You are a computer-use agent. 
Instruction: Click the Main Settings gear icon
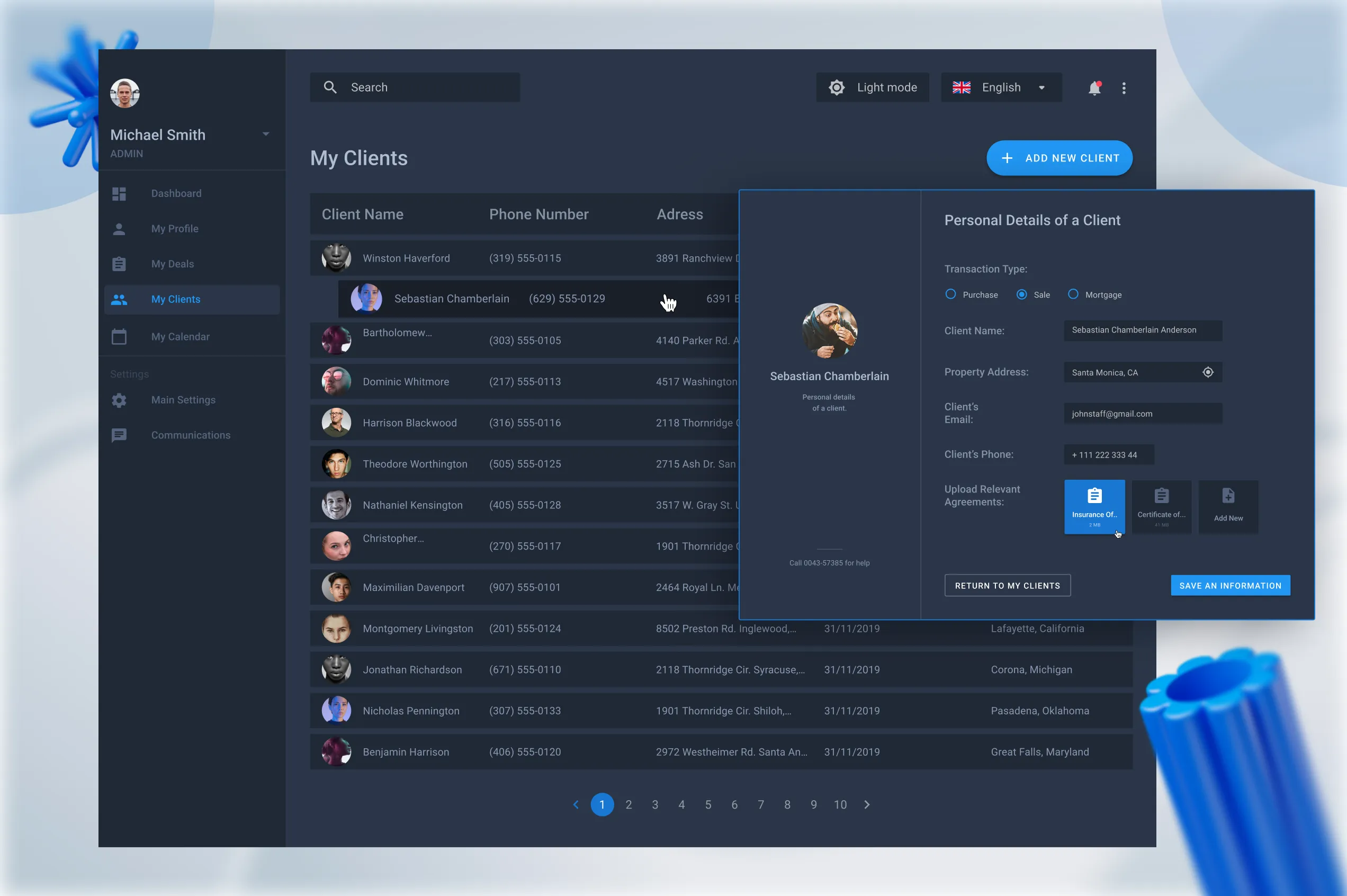(x=119, y=400)
